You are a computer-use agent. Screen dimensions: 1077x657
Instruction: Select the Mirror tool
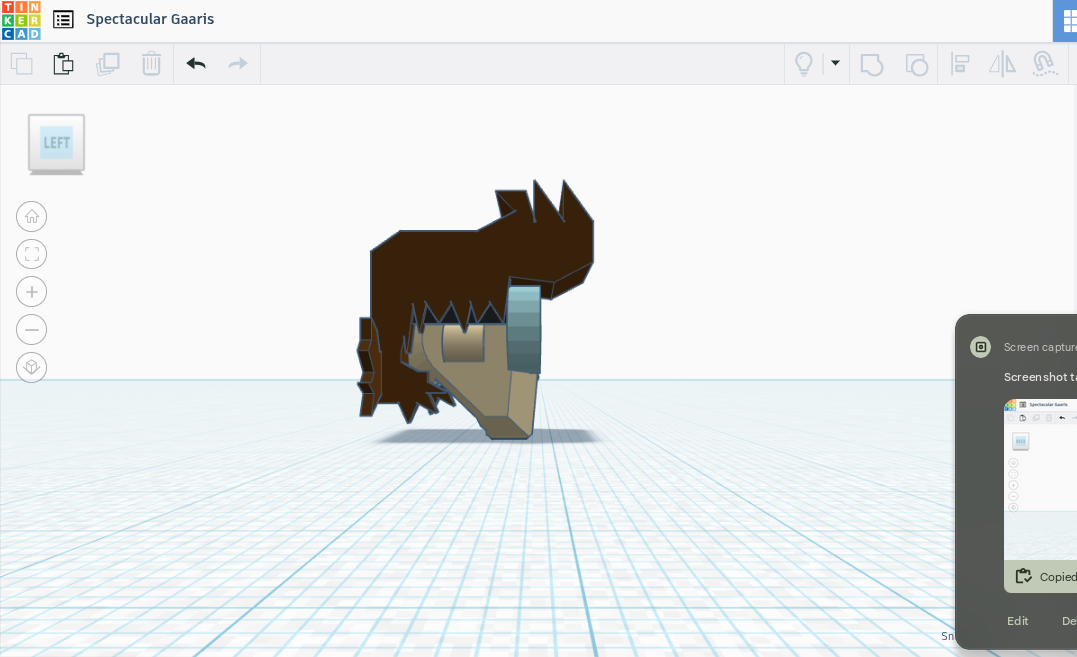1002,64
